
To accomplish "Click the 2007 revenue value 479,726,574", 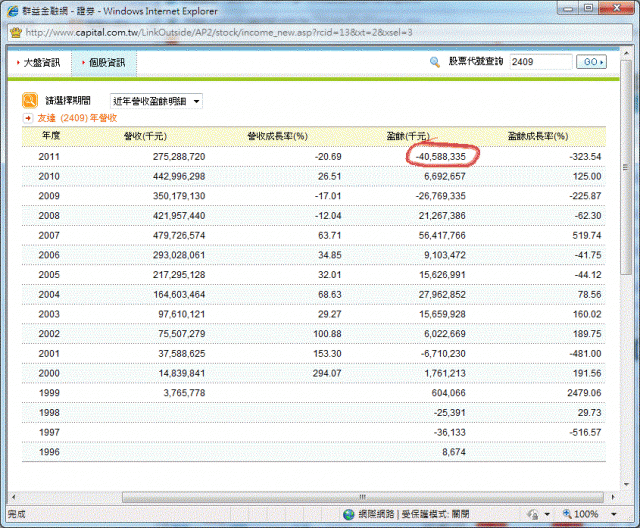I will coord(179,235).
